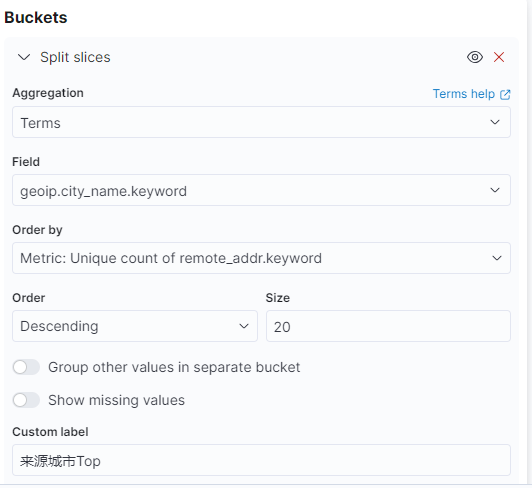Remove the Split slices bucket with the red X
532x488 pixels.
pos(498,57)
